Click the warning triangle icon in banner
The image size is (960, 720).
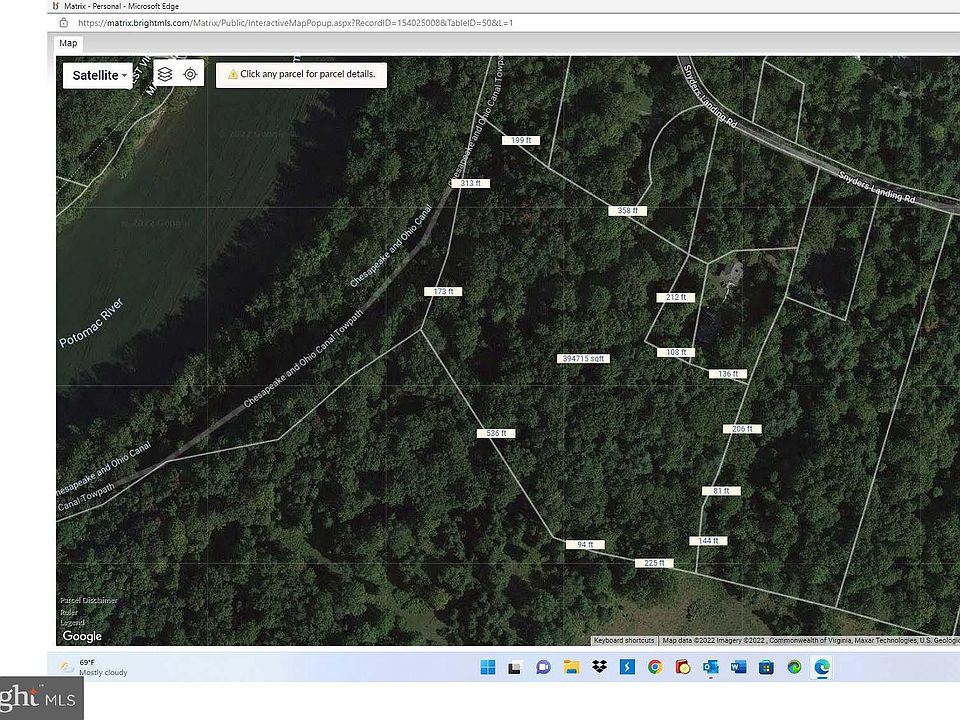click(x=233, y=74)
